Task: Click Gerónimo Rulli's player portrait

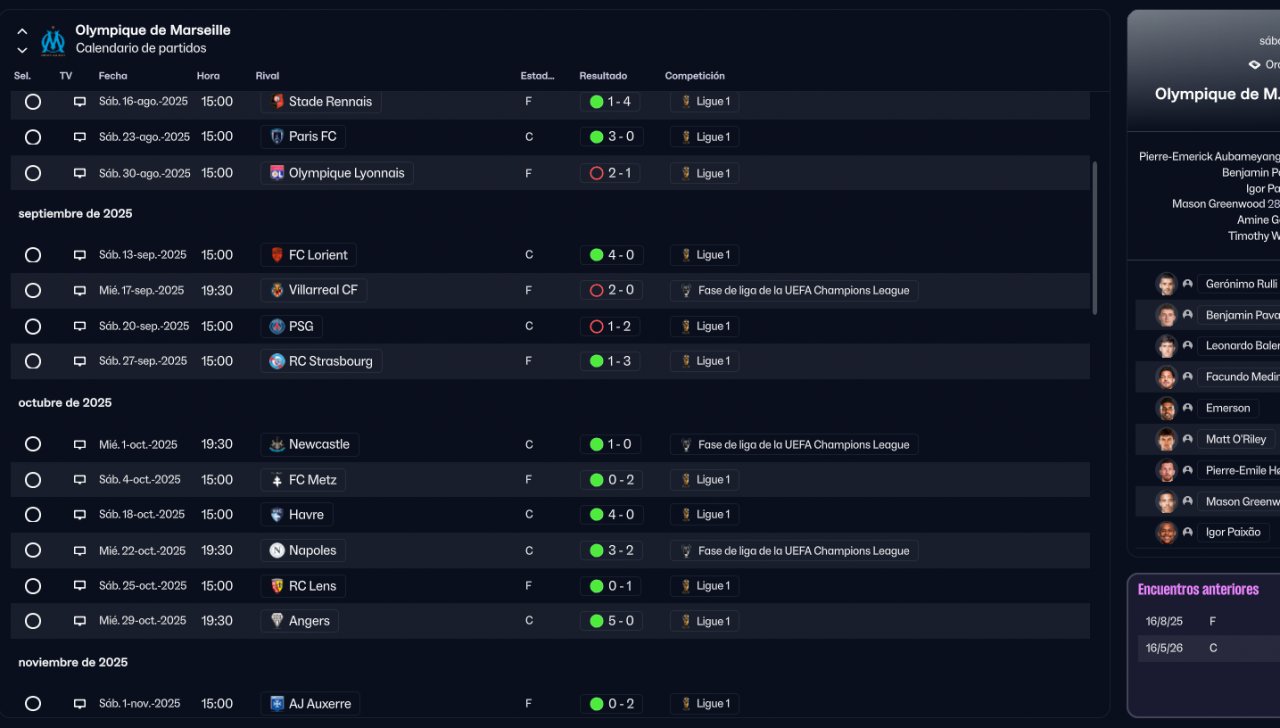Action: [1166, 284]
